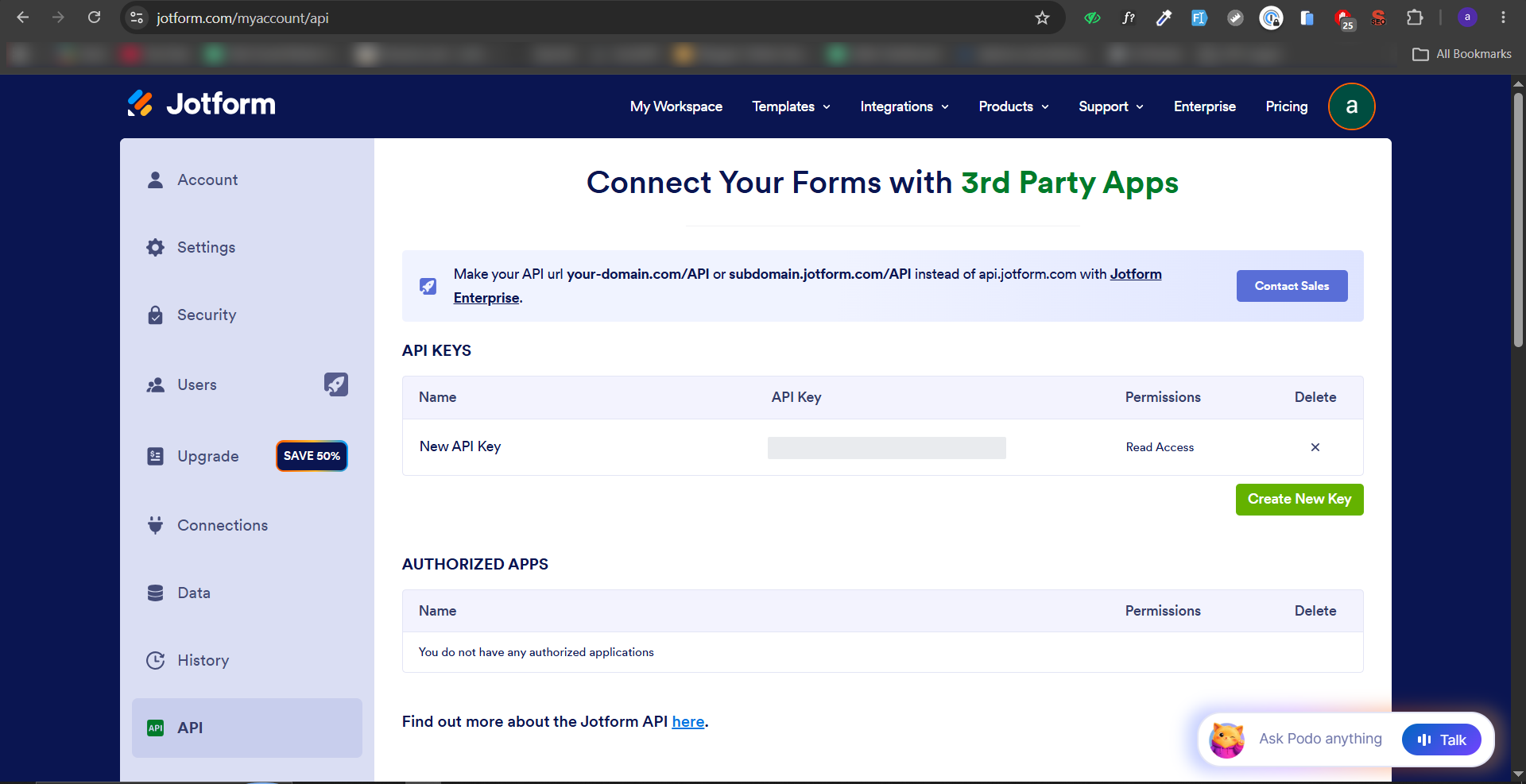Expand the Products dropdown menu
The height and width of the screenshot is (784, 1526).
pyautogui.click(x=1014, y=106)
